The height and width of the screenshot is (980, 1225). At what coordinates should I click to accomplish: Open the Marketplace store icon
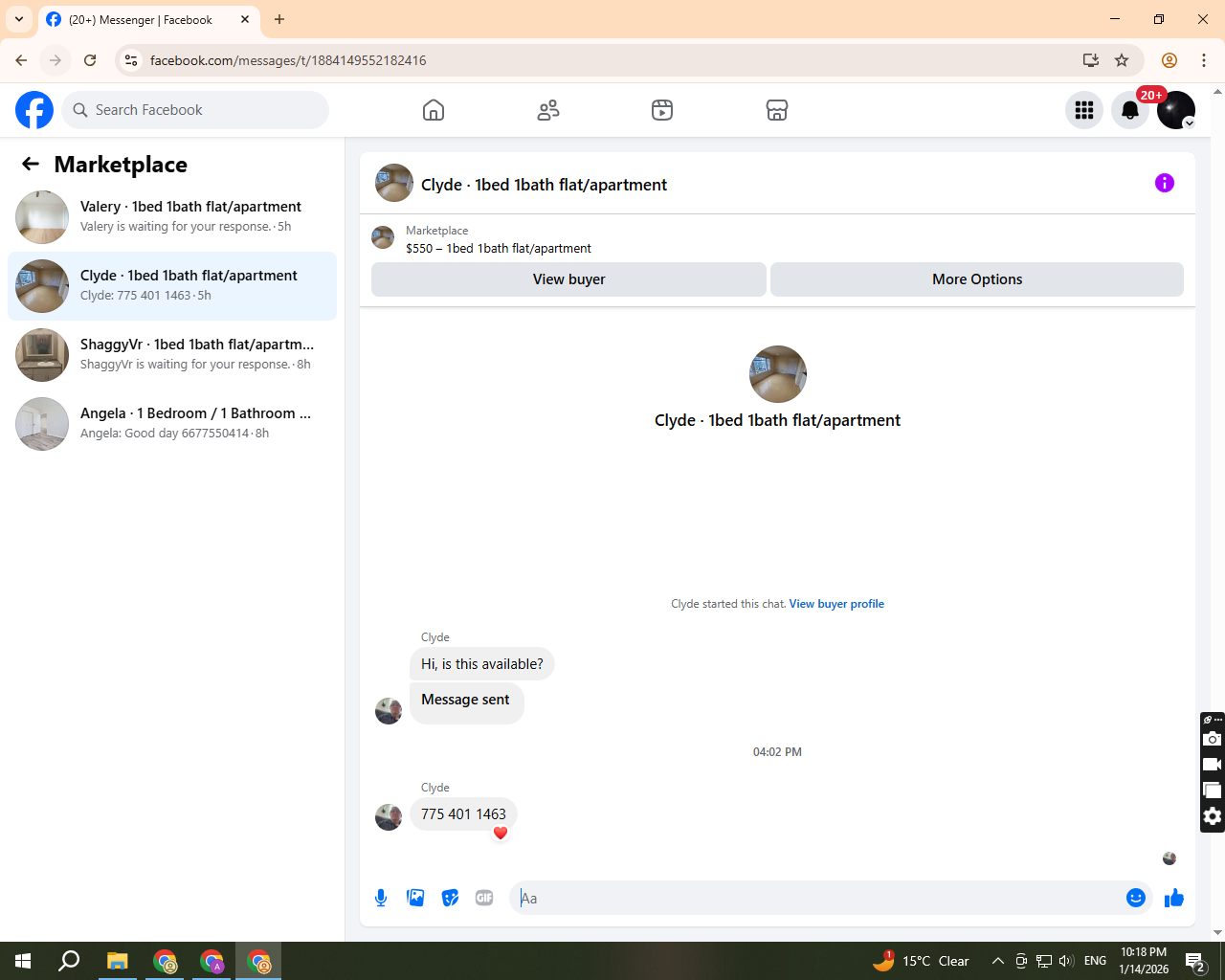click(x=777, y=110)
